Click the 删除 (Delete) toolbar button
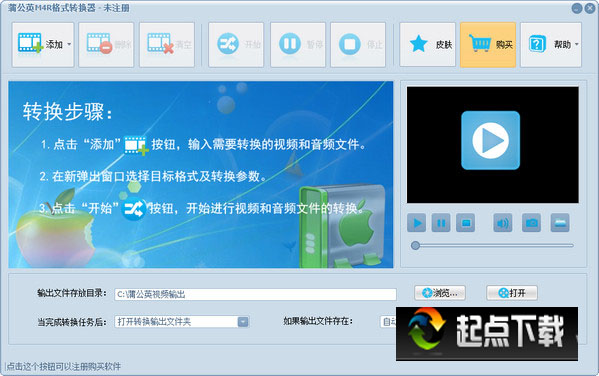This screenshot has height=376, width=599. [106, 45]
